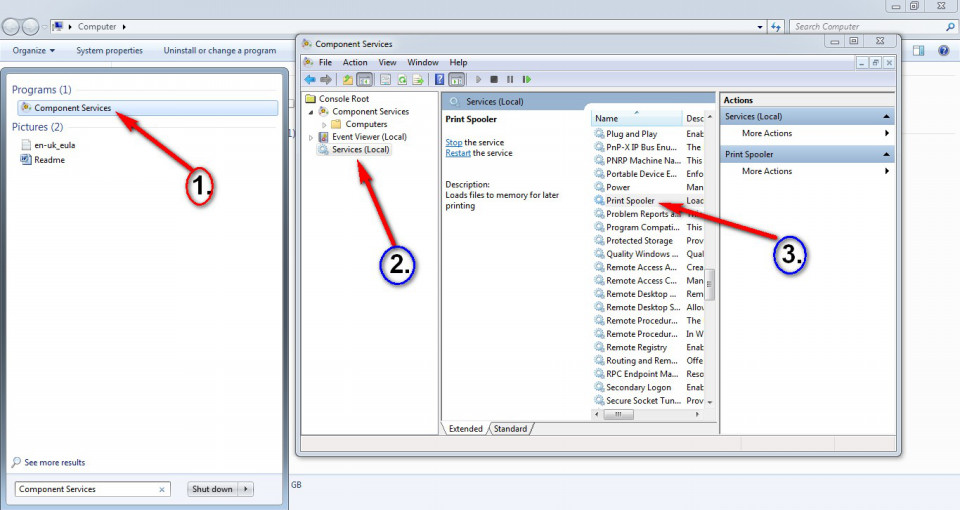Open the Organize dropdown in Explorer
The image size is (960, 510).
point(34,51)
